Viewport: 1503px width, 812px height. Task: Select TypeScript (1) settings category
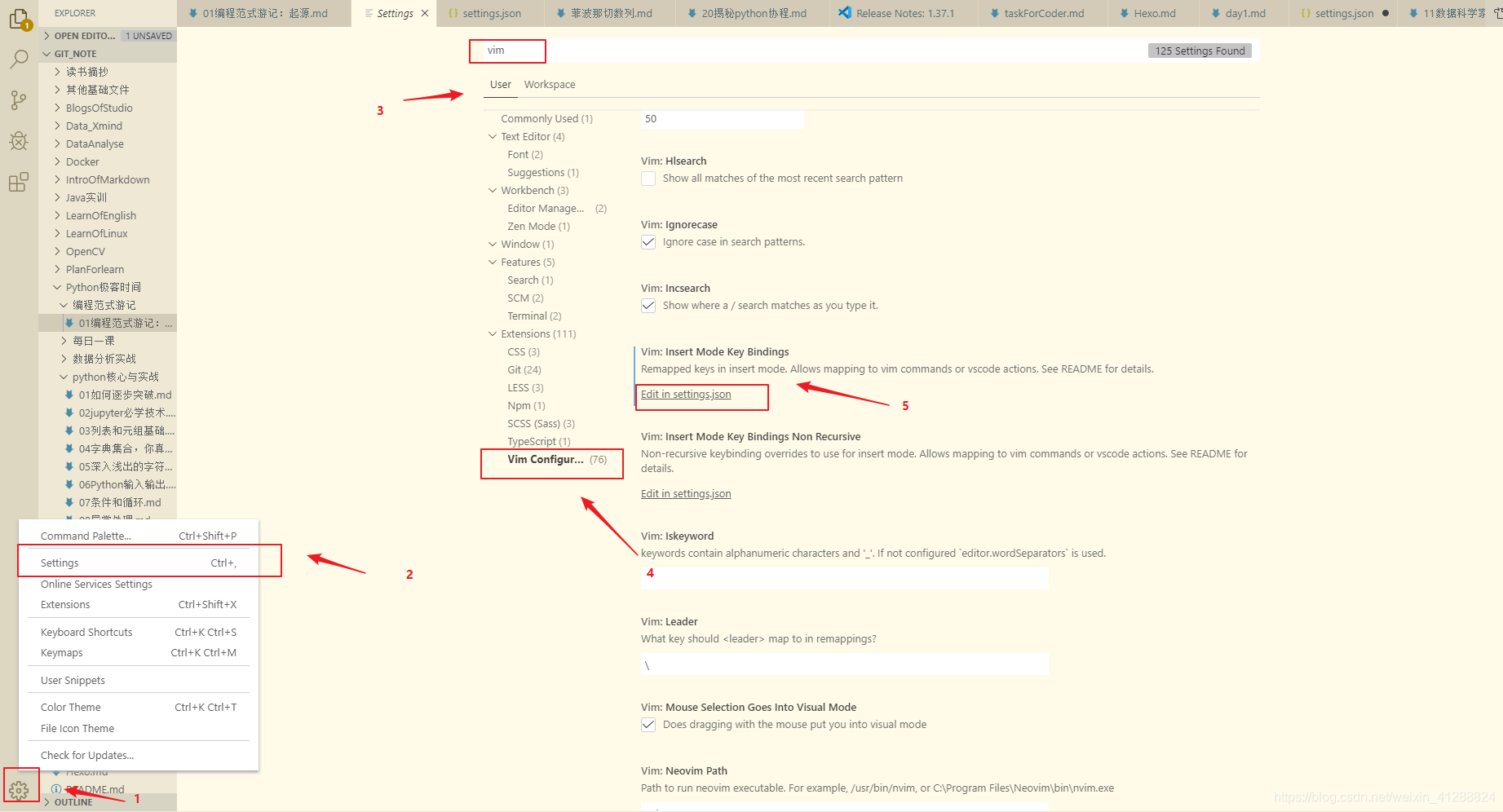click(538, 442)
